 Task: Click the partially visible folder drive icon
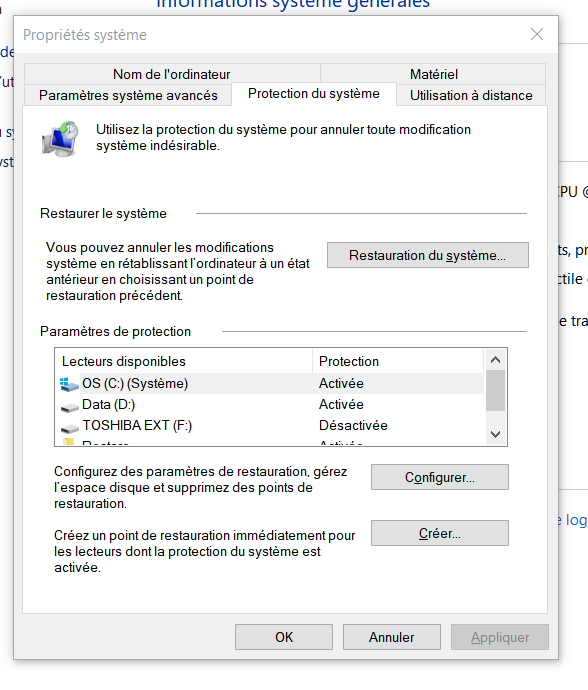[x=68, y=441]
